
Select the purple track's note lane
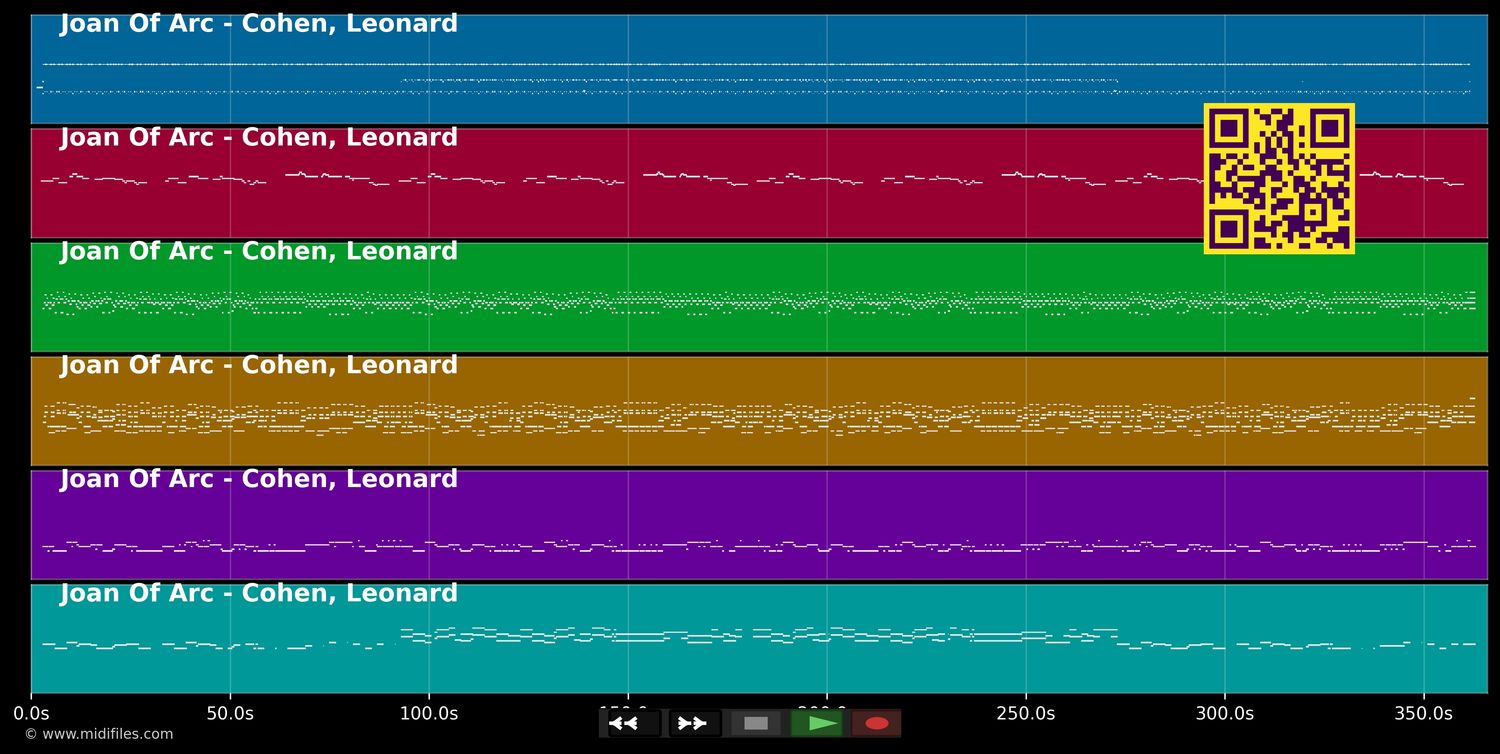pyautogui.click(x=759, y=525)
